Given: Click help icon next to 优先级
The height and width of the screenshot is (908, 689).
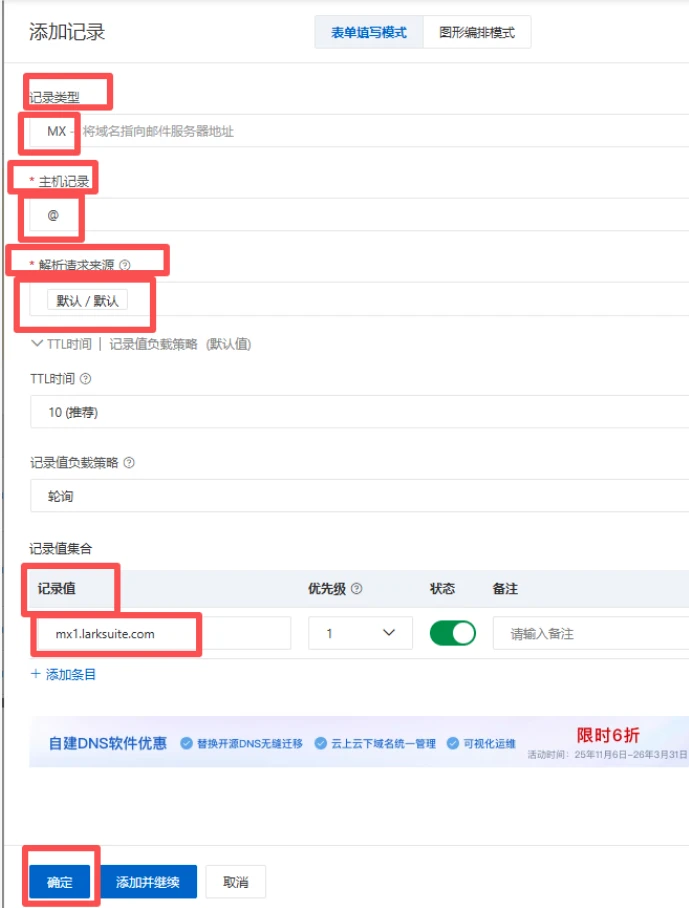Looking at the screenshot, I should click(357, 588).
